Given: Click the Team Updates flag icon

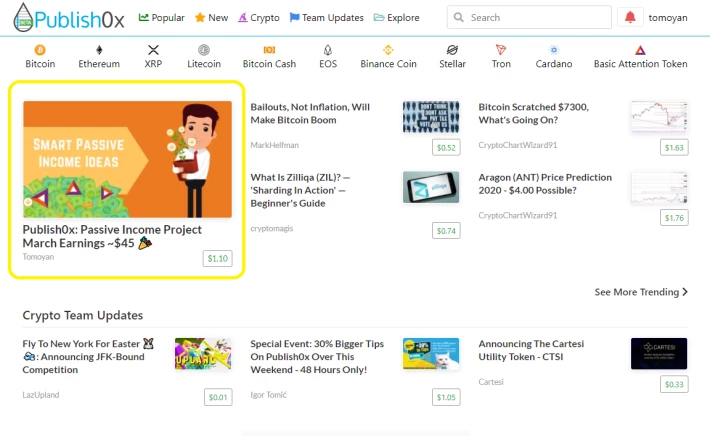Looking at the screenshot, I should tap(294, 17).
